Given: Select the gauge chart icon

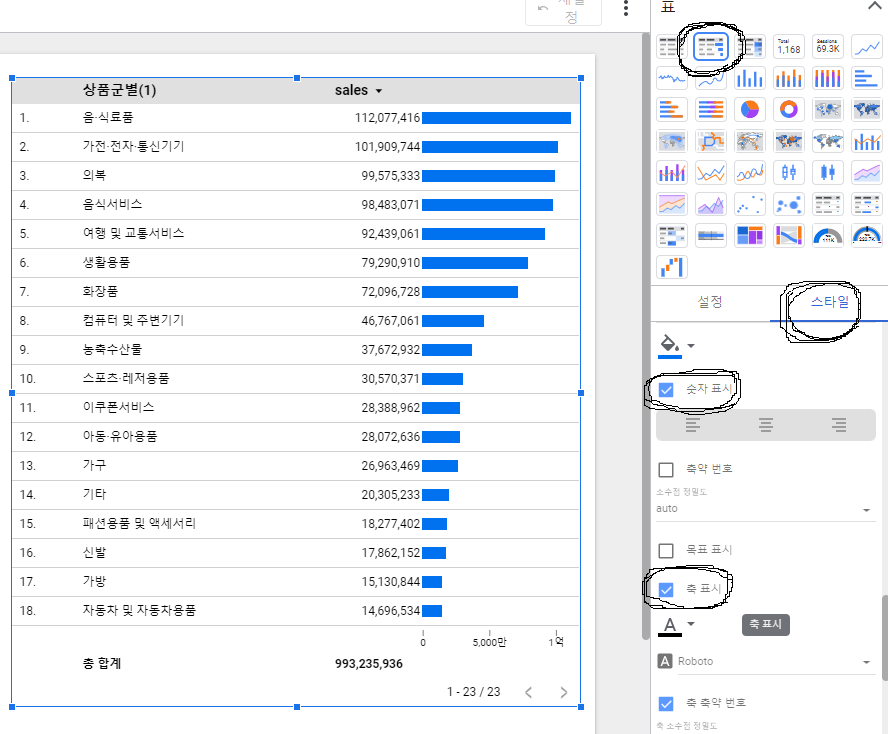Looking at the screenshot, I should tap(828, 235).
